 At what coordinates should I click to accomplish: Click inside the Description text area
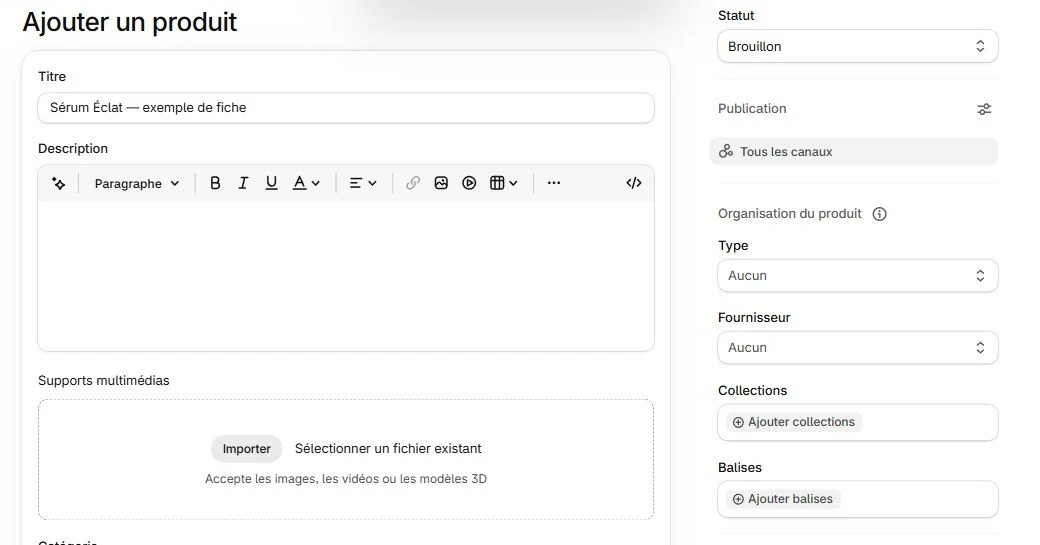click(346, 275)
